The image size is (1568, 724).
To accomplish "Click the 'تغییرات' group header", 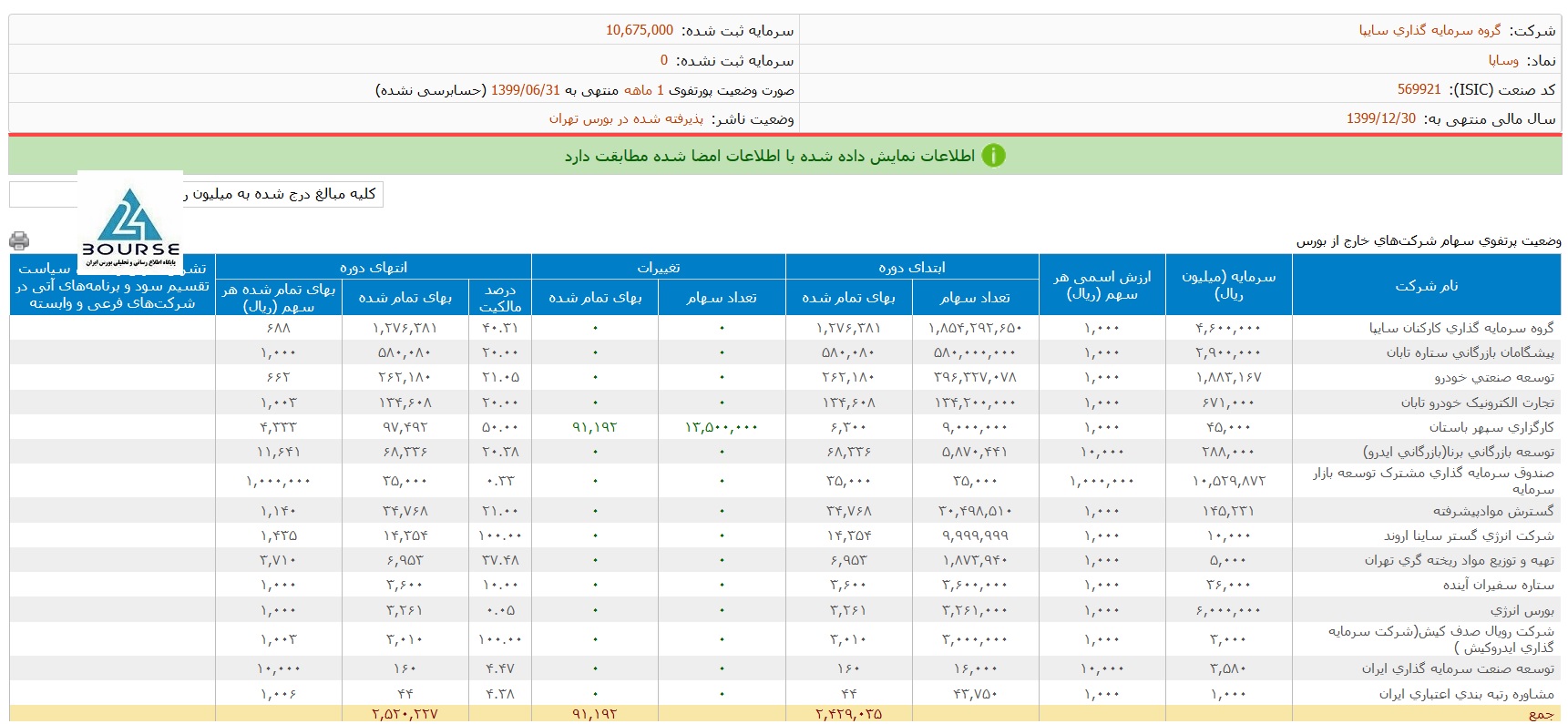I will click(x=659, y=267).
